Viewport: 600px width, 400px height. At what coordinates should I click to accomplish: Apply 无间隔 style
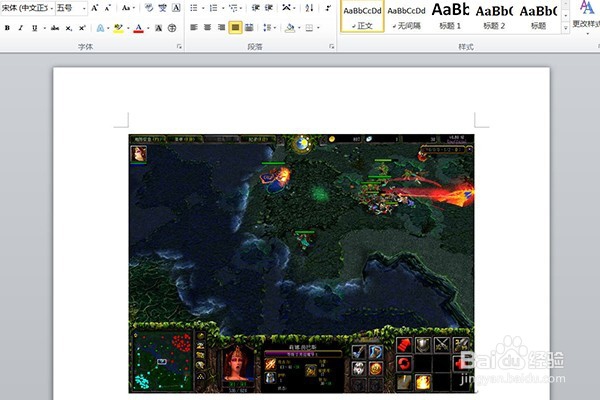pos(406,16)
